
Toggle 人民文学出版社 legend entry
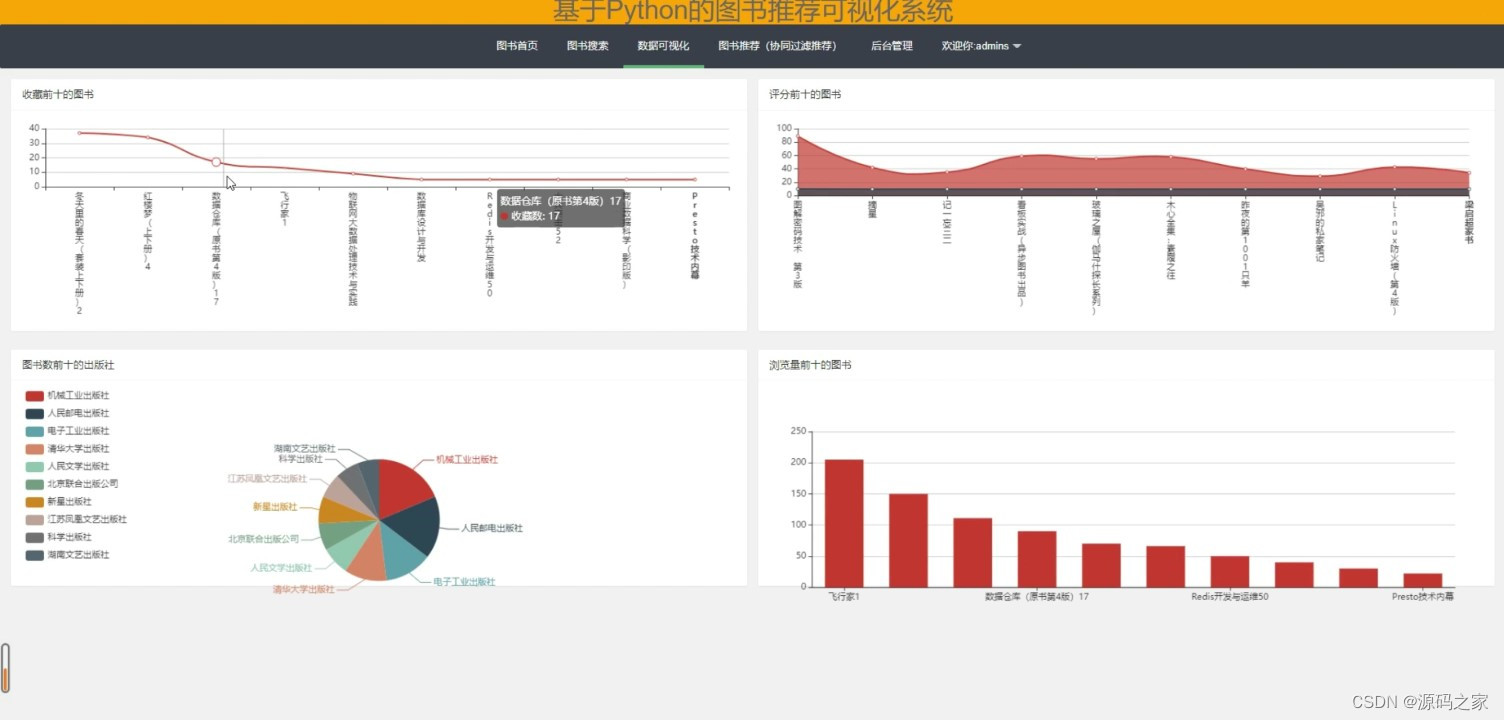click(68, 466)
